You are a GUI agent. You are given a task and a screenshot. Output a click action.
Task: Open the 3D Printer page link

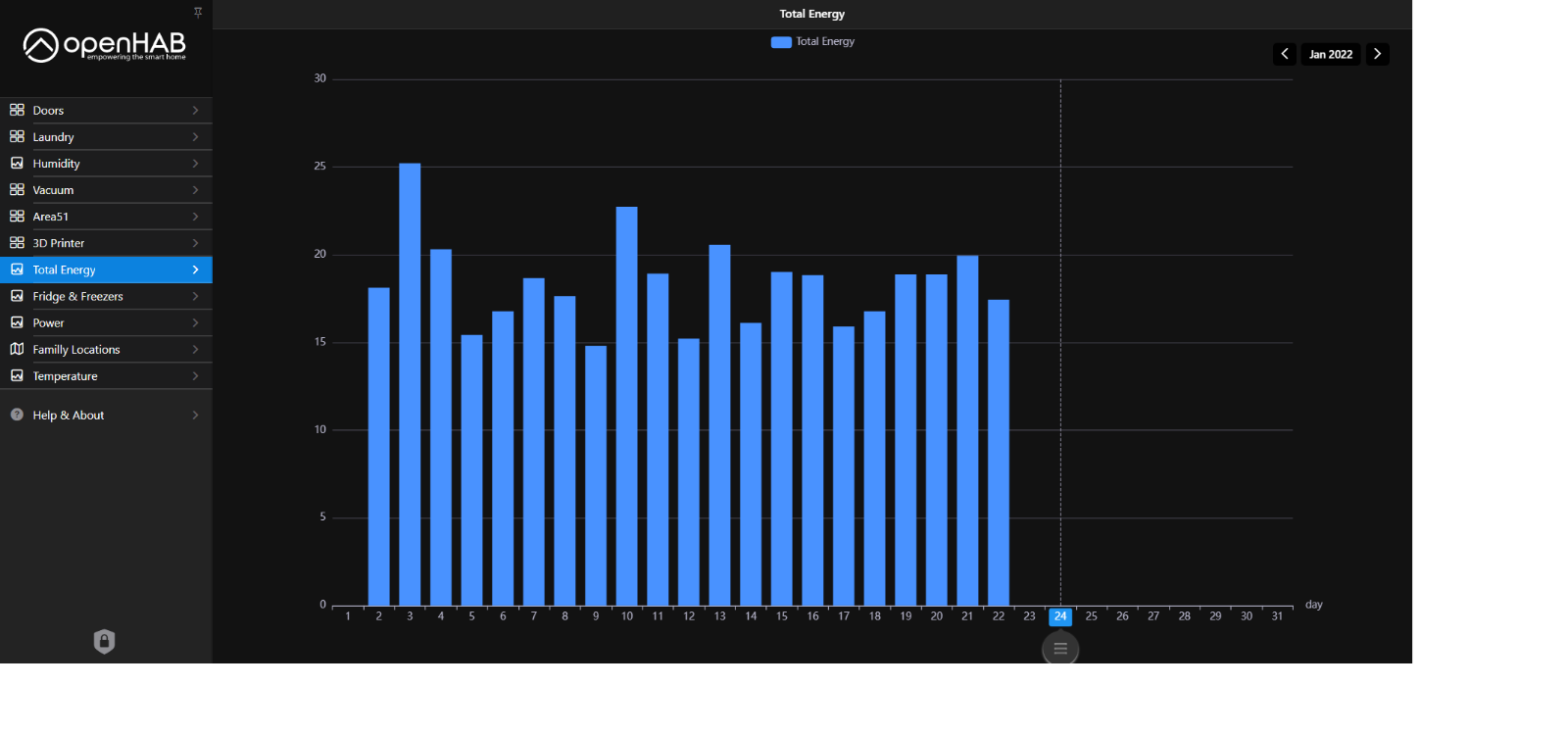[106, 242]
